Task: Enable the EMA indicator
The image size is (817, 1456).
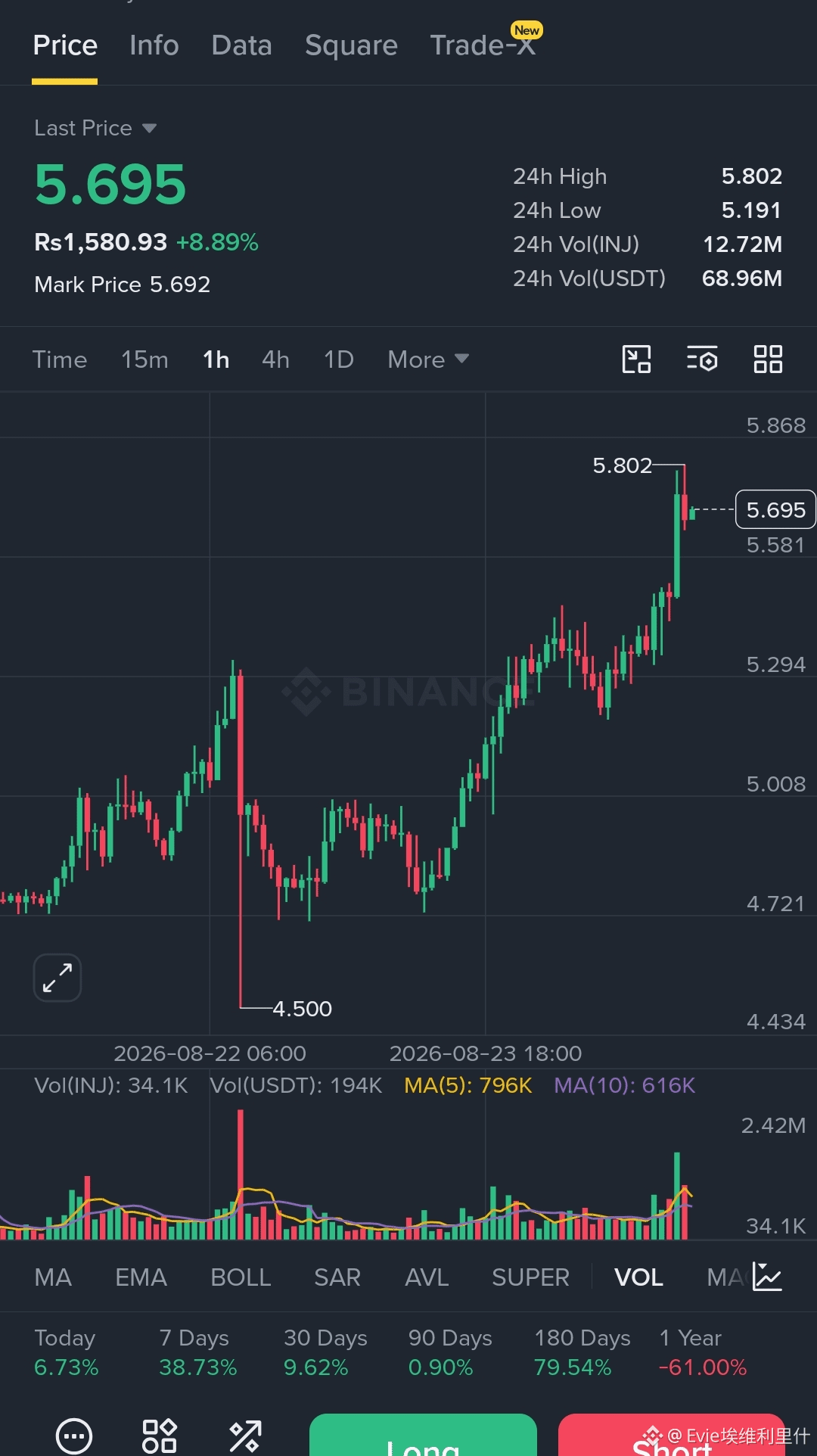Action: pos(141,1277)
